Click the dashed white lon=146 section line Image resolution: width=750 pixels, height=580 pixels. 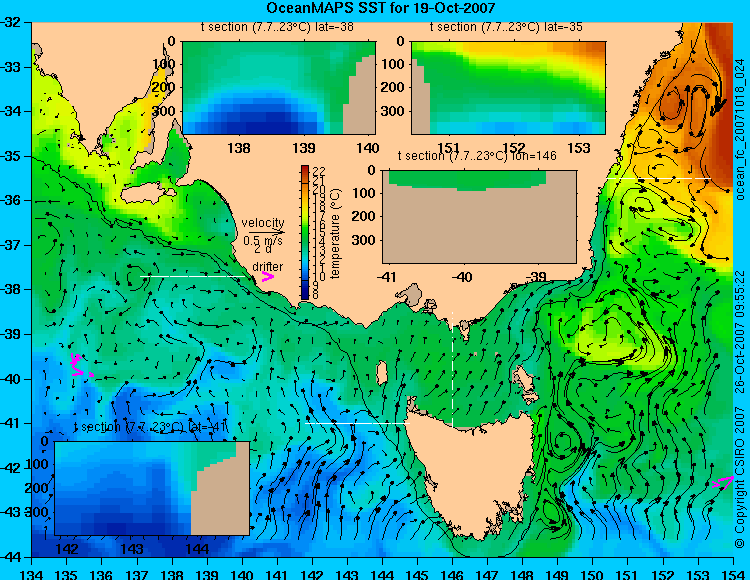click(452, 369)
